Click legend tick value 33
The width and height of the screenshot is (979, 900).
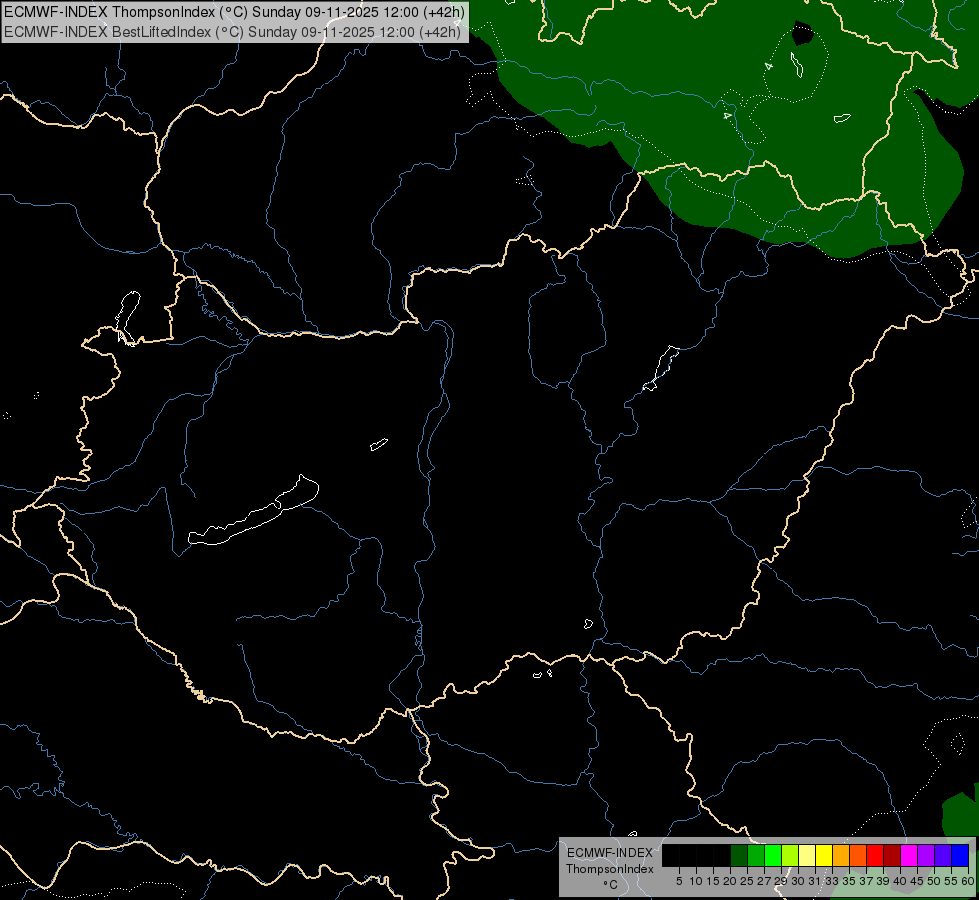pyautogui.click(x=832, y=881)
